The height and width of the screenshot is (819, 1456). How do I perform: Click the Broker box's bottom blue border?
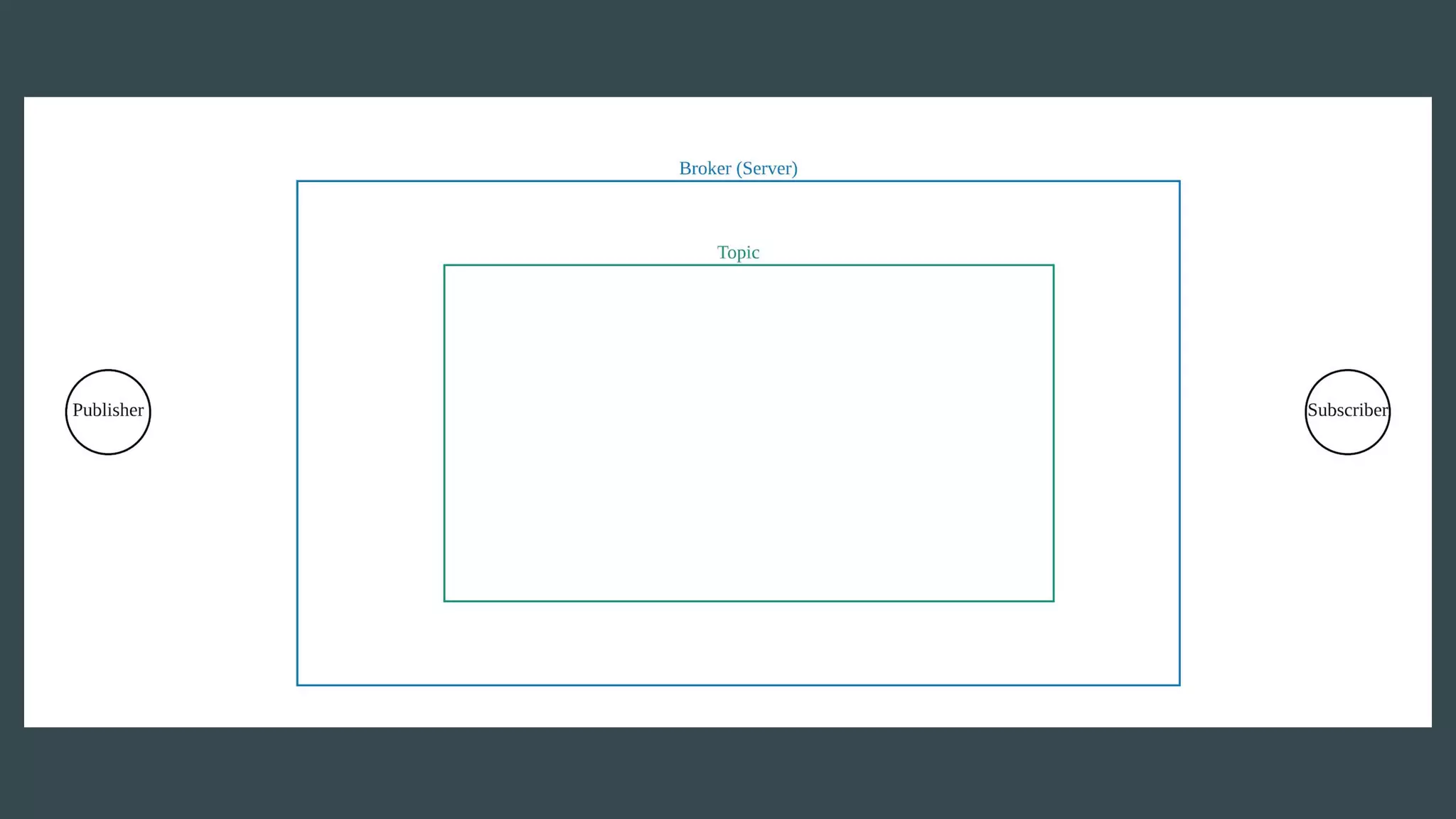coord(738,685)
